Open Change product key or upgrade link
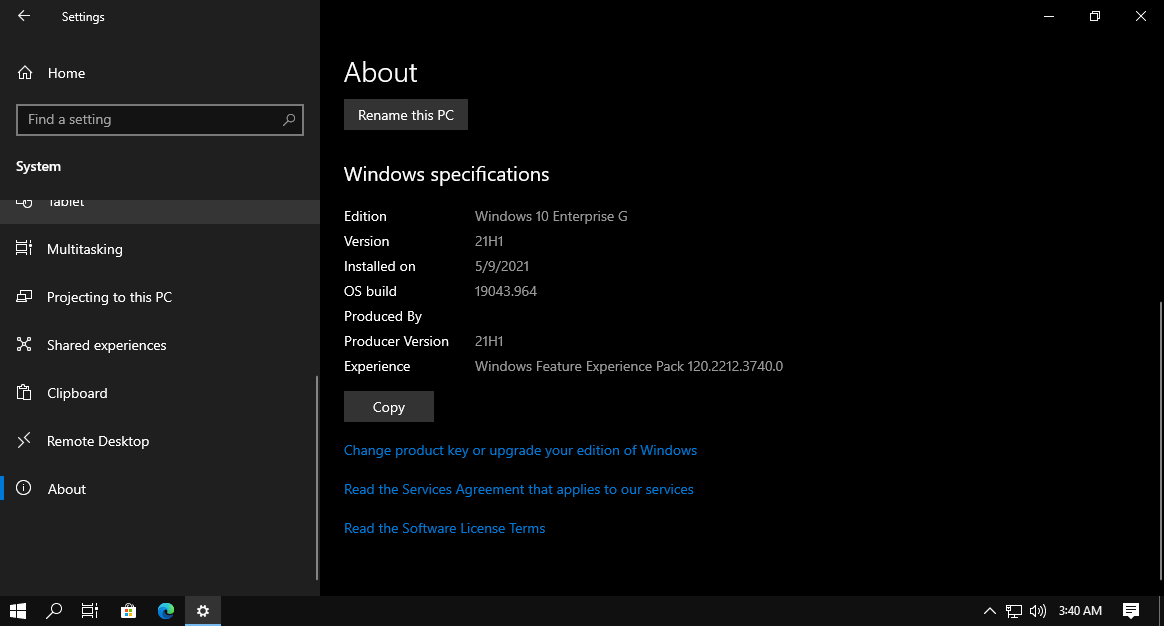The height and width of the screenshot is (626, 1164). click(520, 450)
